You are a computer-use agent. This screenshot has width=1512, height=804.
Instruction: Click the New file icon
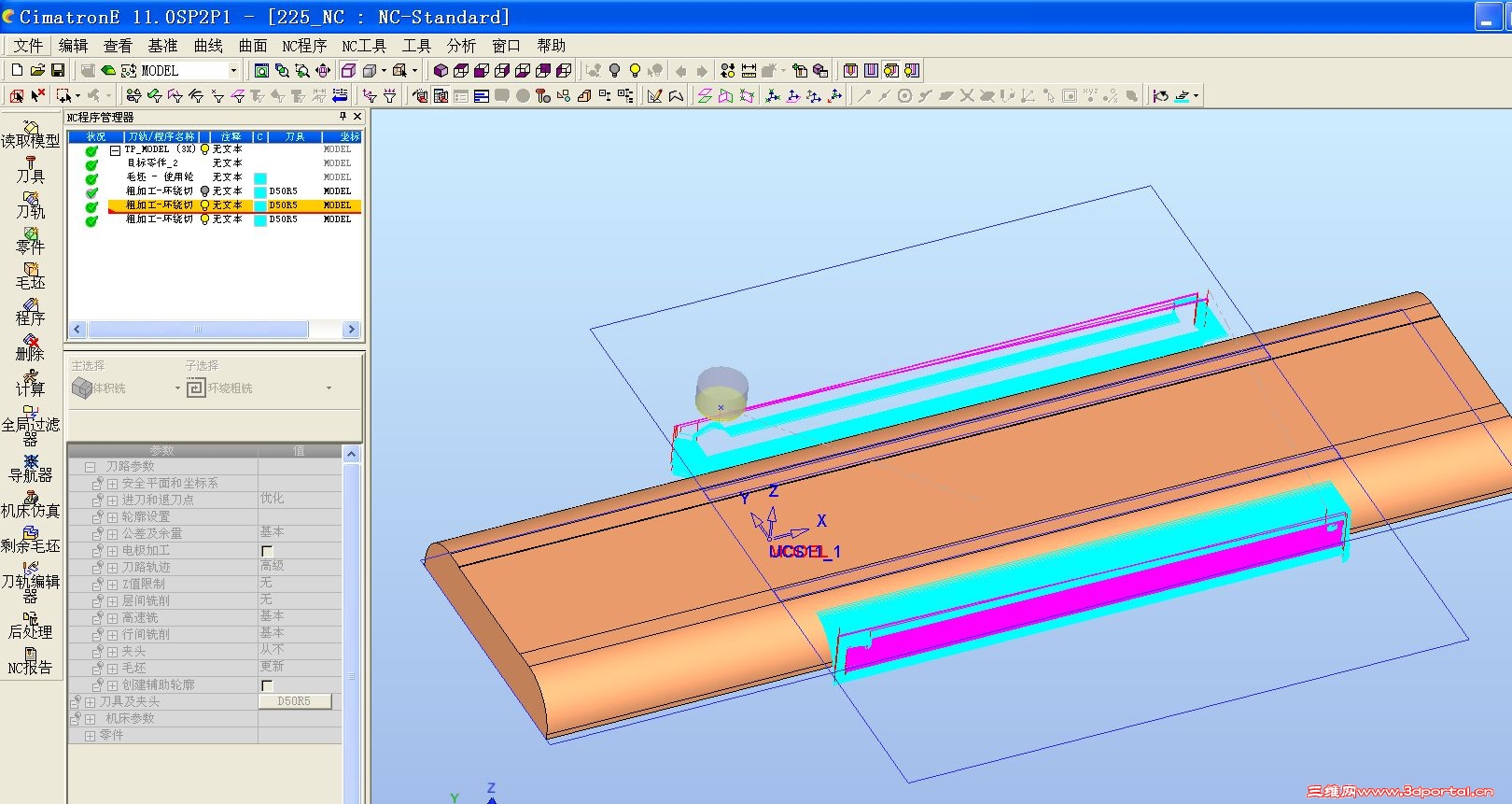click(17, 70)
